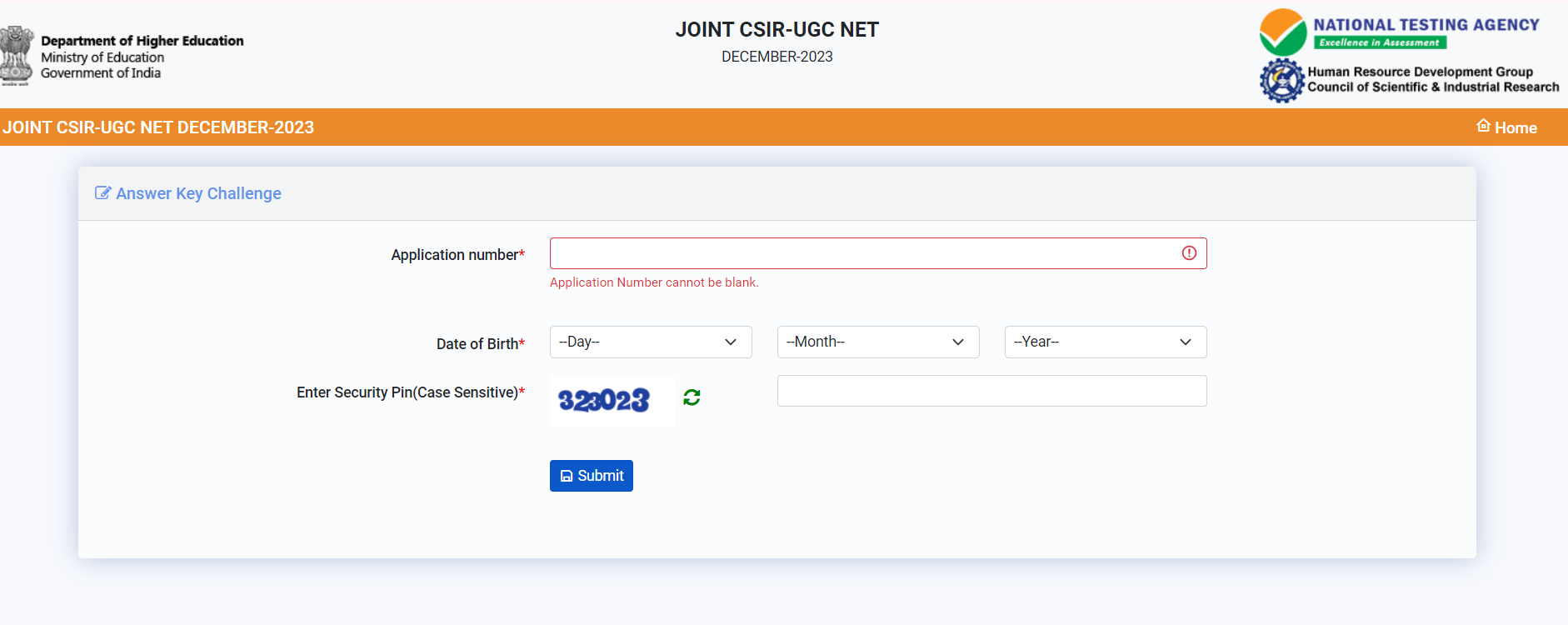Image resolution: width=1568 pixels, height=625 pixels.
Task: Click the Answer Key Challenge heading
Action: click(198, 193)
